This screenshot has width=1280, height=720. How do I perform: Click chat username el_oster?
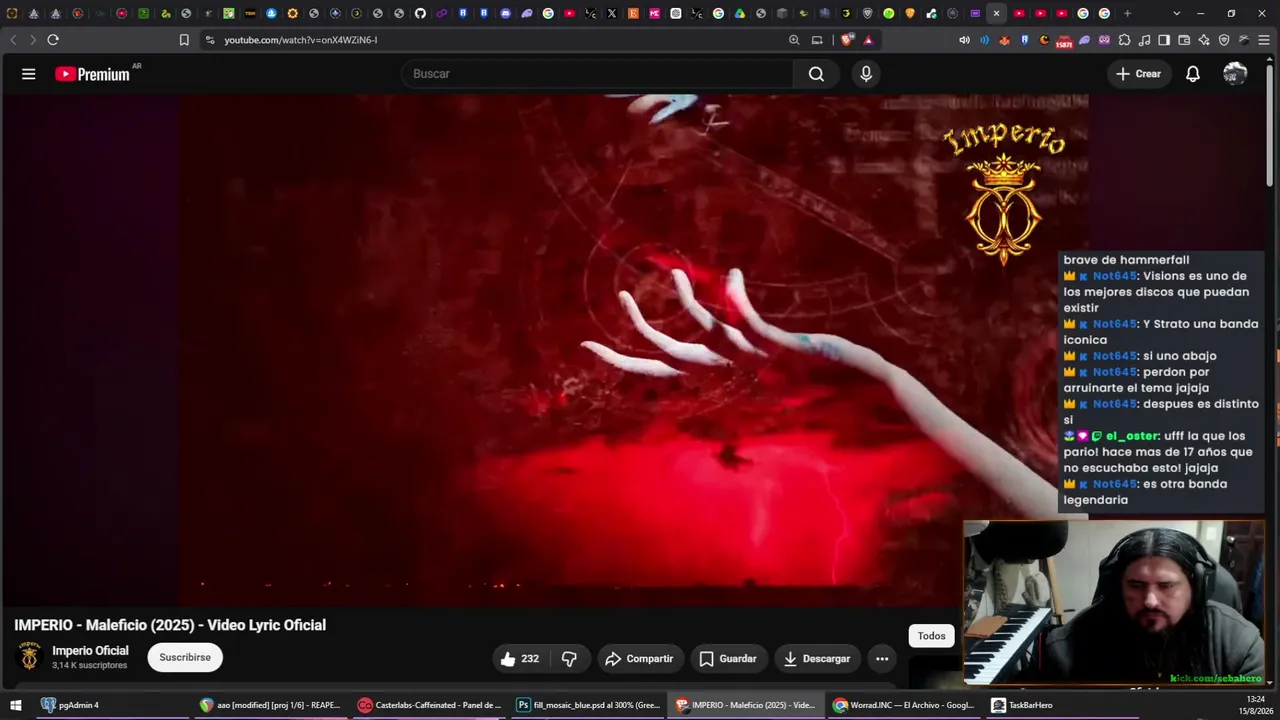tap(1132, 436)
